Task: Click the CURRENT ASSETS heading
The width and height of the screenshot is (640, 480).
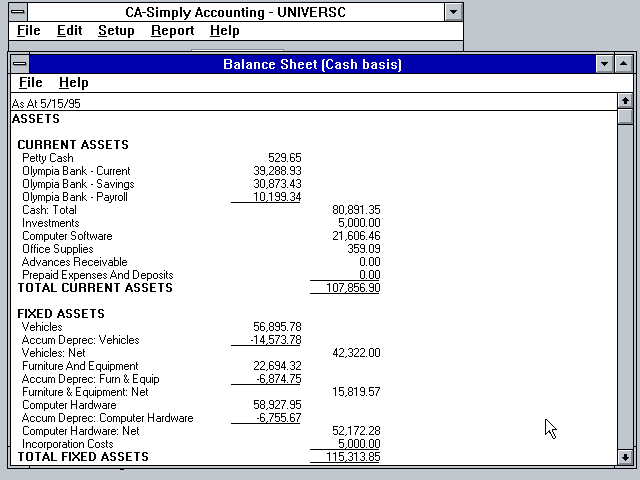Action: (73, 145)
